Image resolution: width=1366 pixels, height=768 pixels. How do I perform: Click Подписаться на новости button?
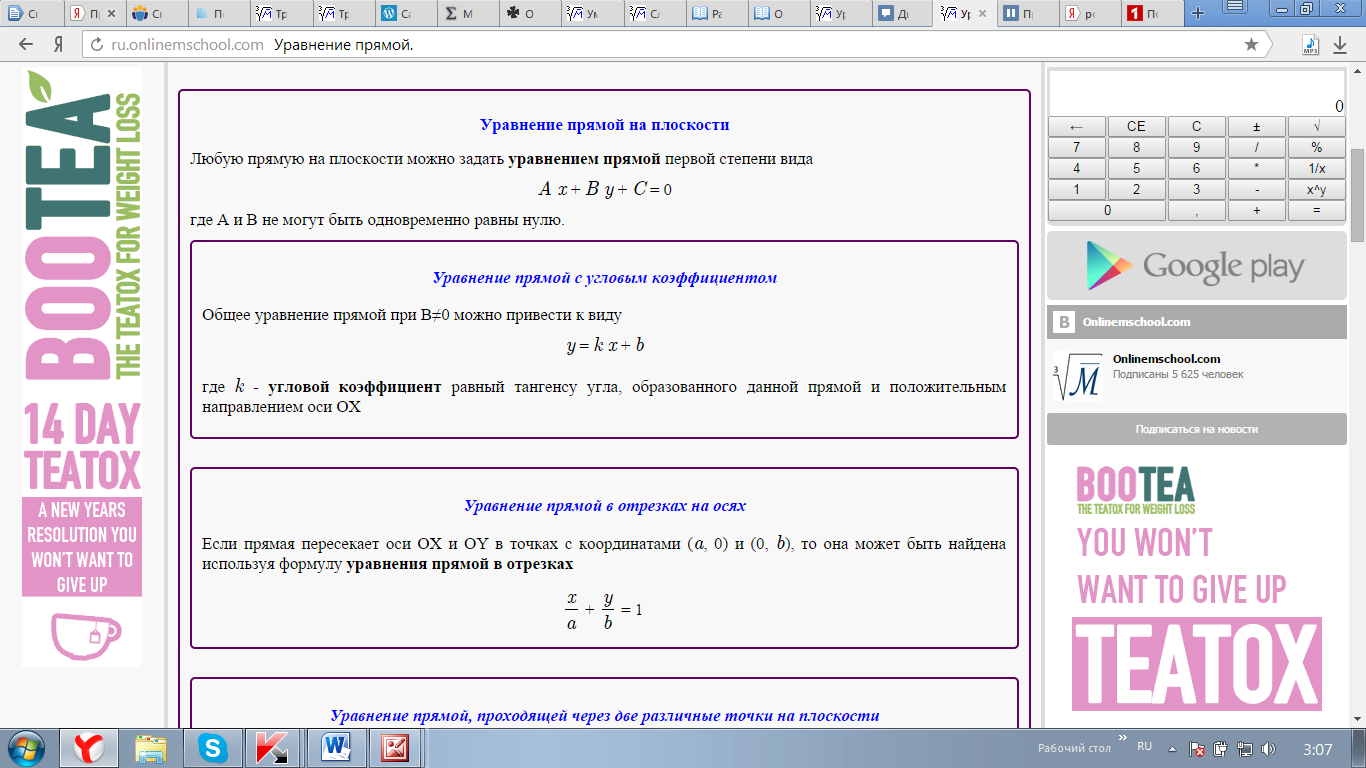click(1197, 429)
